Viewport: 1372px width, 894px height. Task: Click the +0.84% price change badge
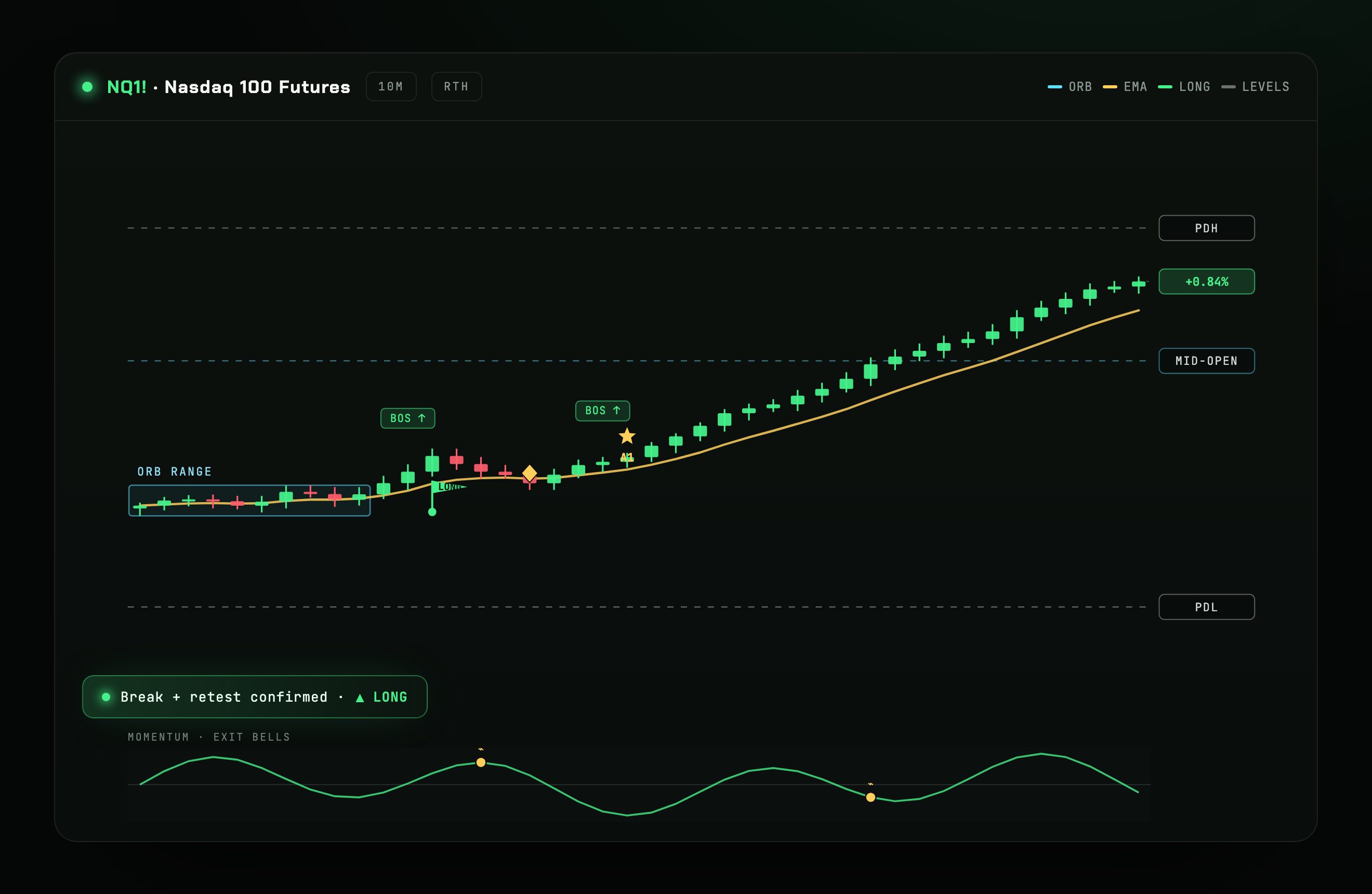tap(1207, 282)
